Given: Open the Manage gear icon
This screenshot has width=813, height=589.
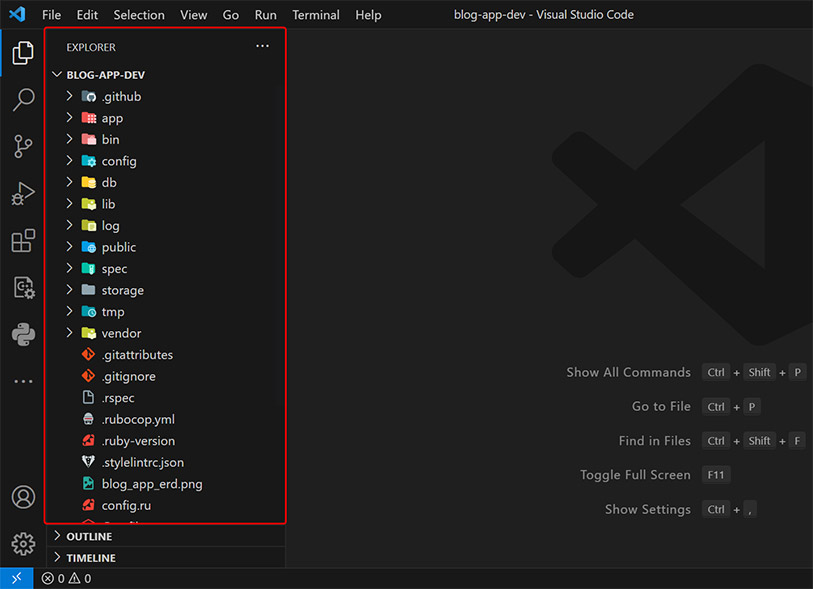Looking at the screenshot, I should (x=23, y=544).
